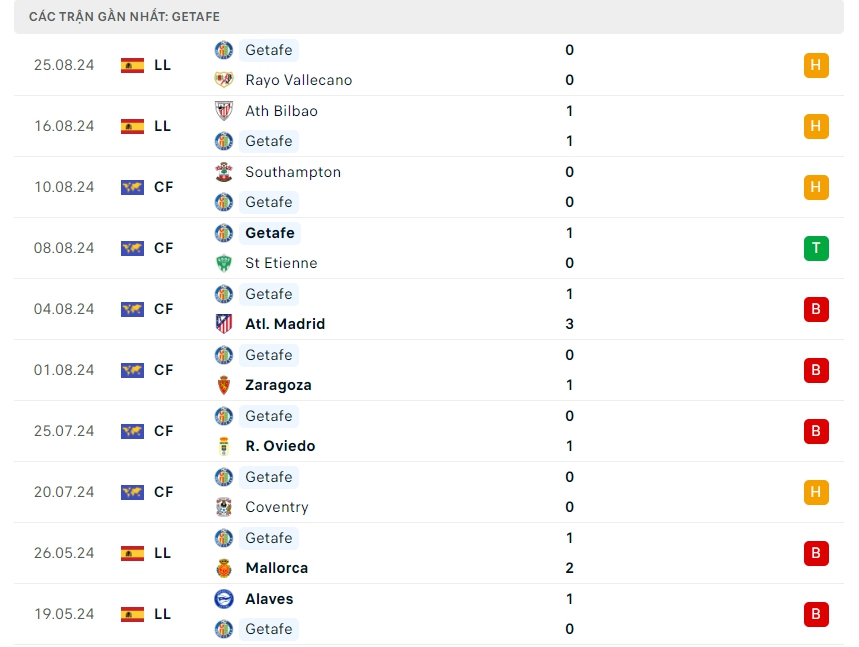Image resolution: width=859 pixels, height=647 pixels.
Task: Click the red B badge for Atl. Madrid match
Action: [x=816, y=309]
